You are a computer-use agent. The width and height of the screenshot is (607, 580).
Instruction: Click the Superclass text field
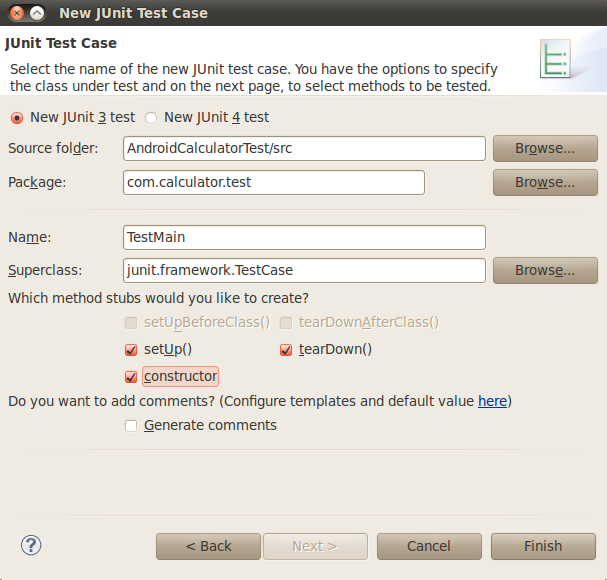click(x=303, y=270)
